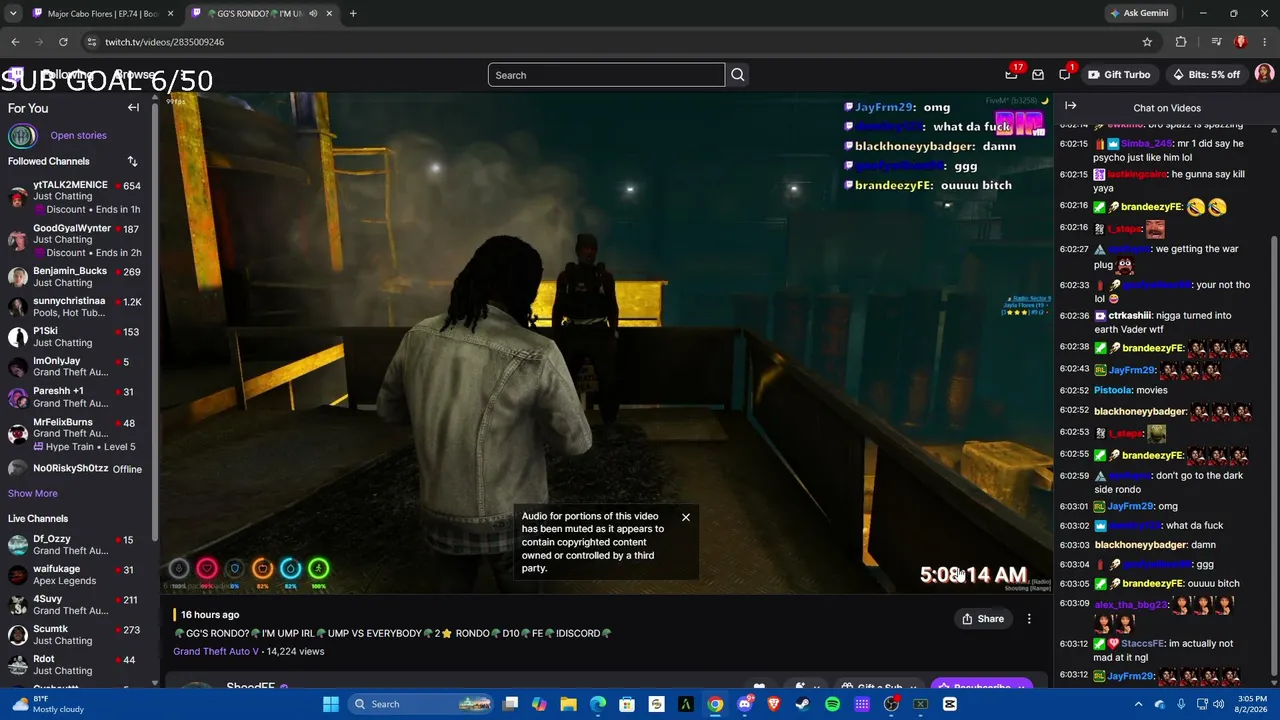Open waifukage live channel
This screenshot has height=720, width=1280.
tap(75, 575)
